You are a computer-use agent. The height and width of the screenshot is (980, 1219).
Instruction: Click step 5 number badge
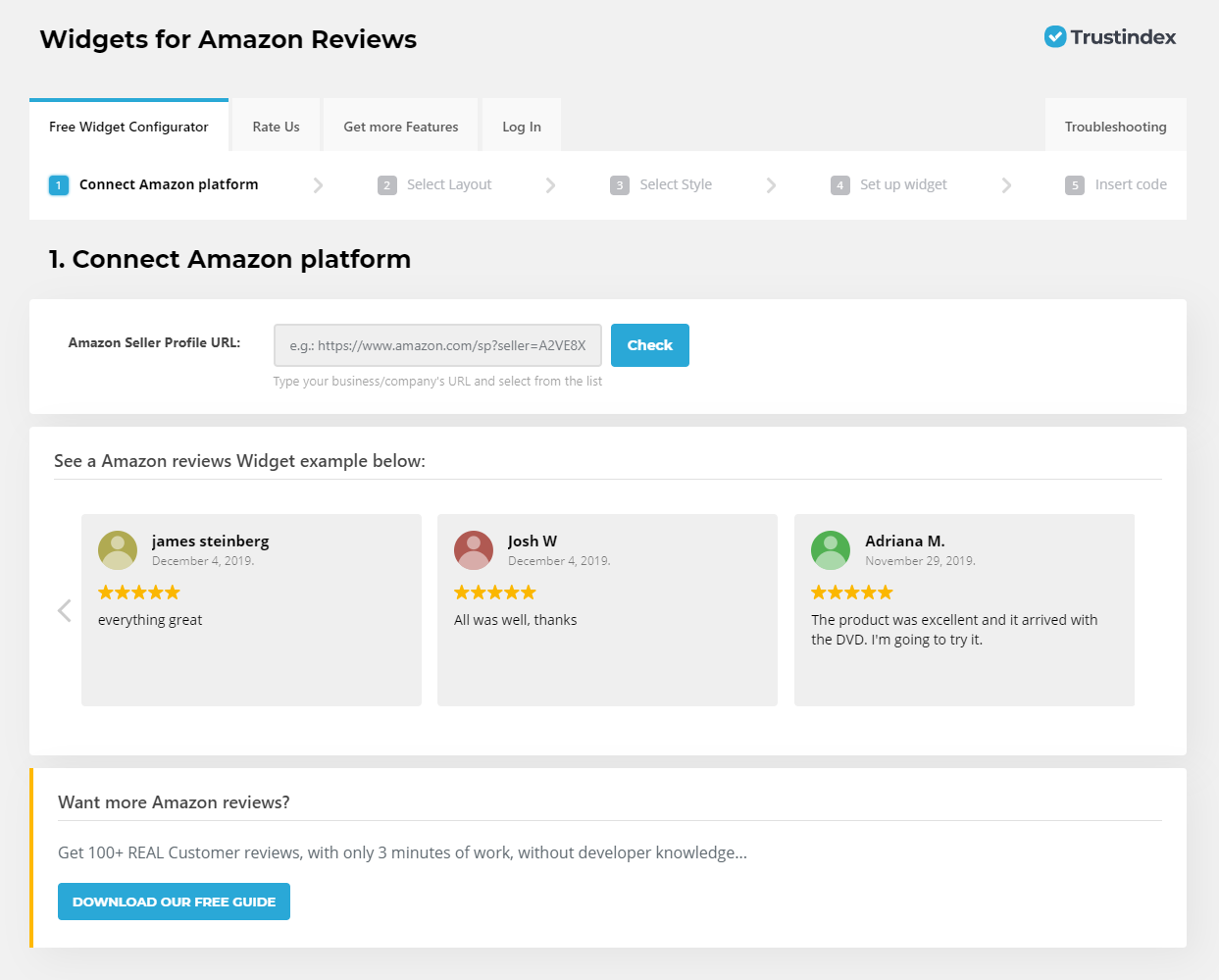click(1075, 185)
